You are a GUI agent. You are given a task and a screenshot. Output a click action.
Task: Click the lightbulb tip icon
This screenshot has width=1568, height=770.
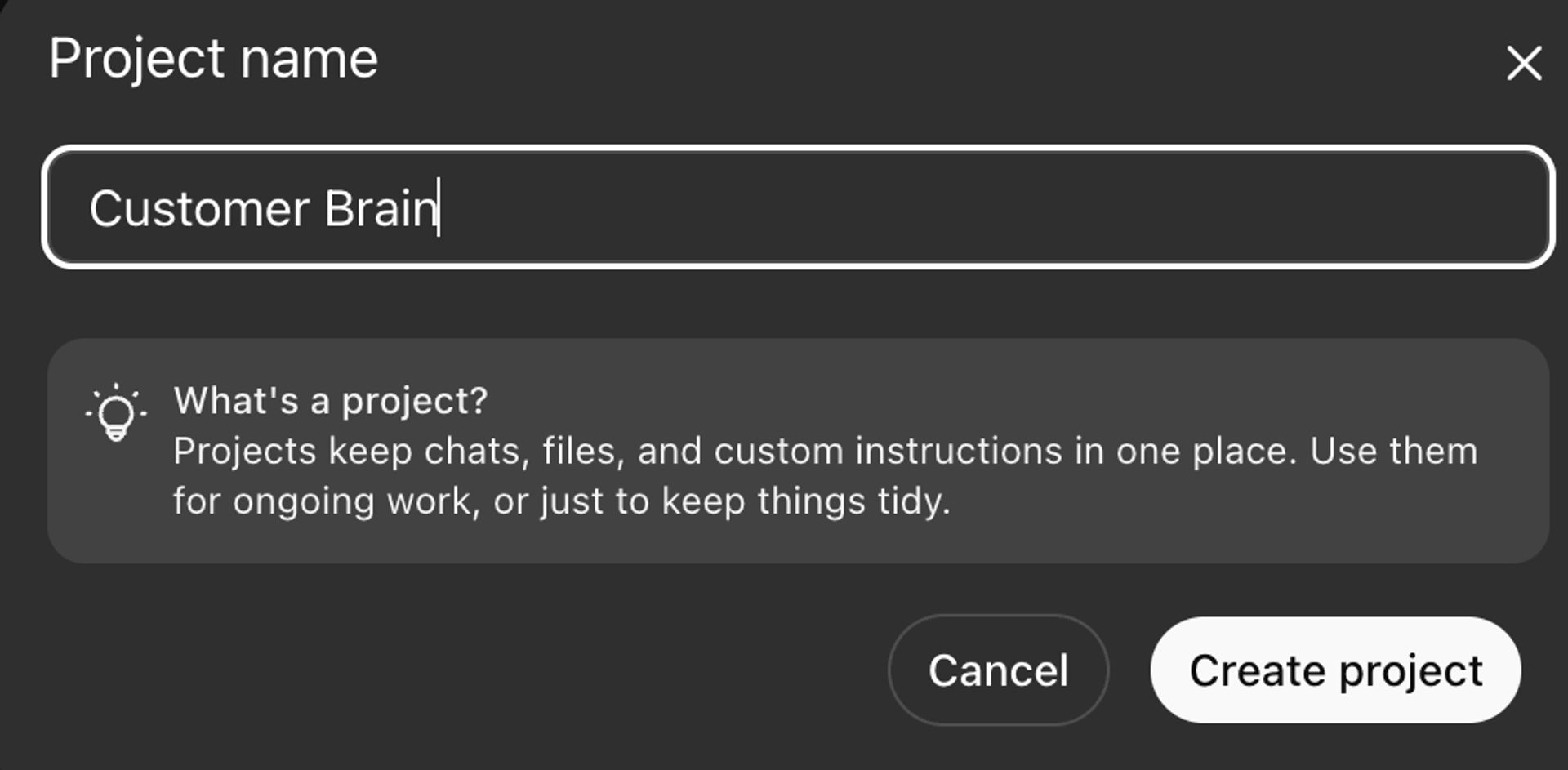point(116,412)
